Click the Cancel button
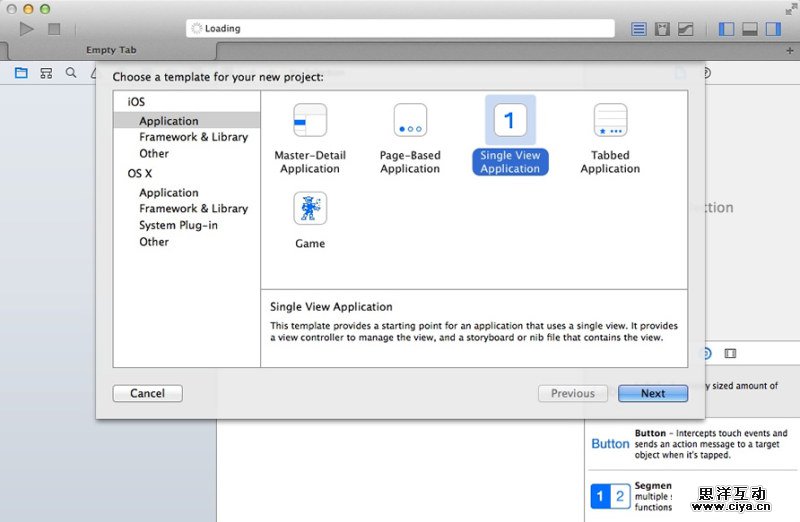 [x=147, y=393]
